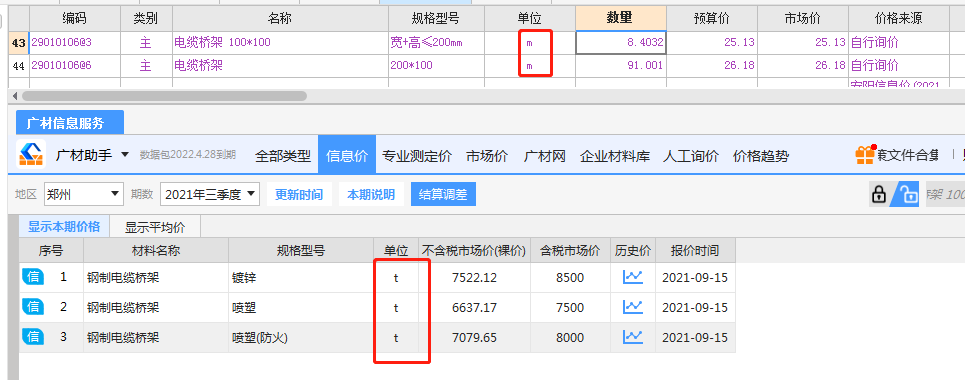The height and width of the screenshot is (380, 965).
Task: Click the 套文件合集 link
Action: coord(908,155)
